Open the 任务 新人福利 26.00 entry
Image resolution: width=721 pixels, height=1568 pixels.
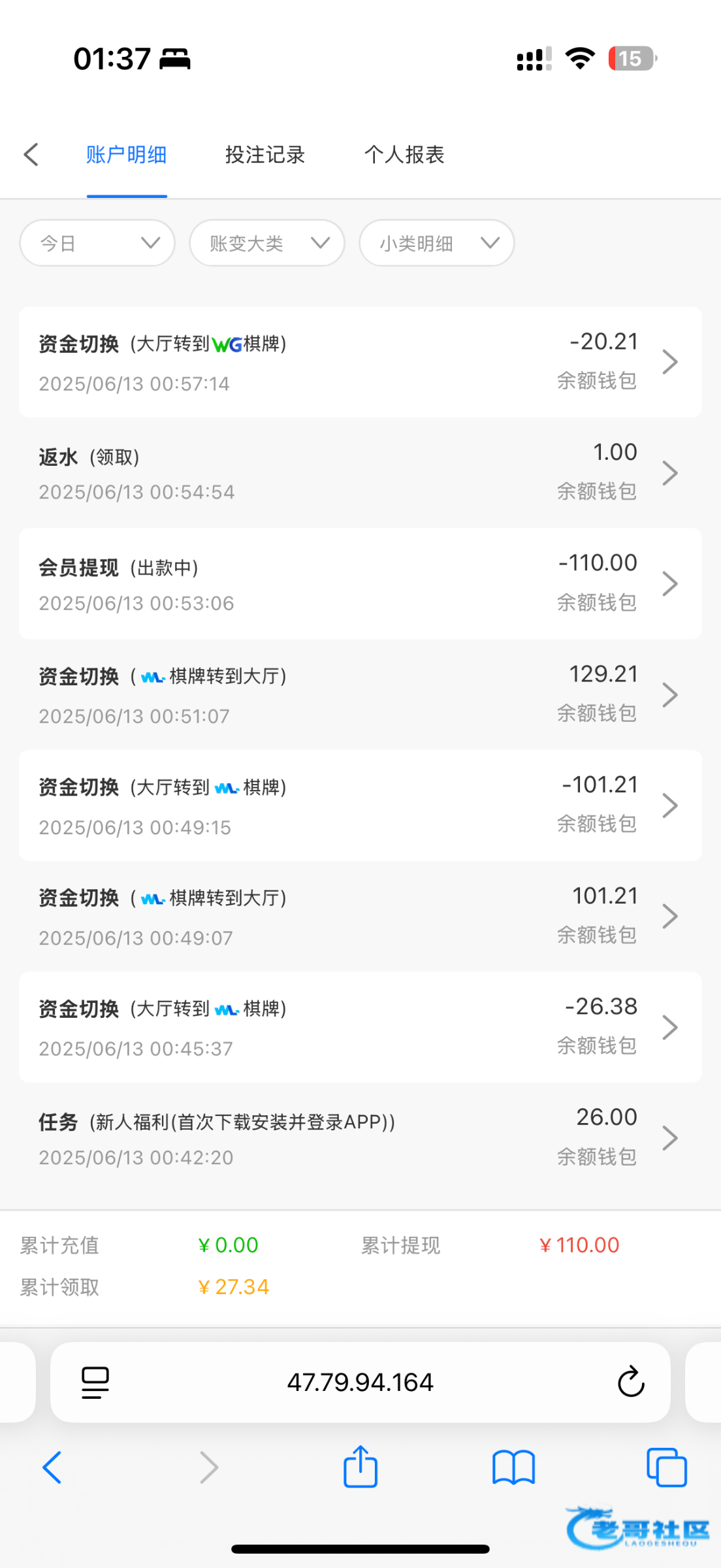(360, 1137)
